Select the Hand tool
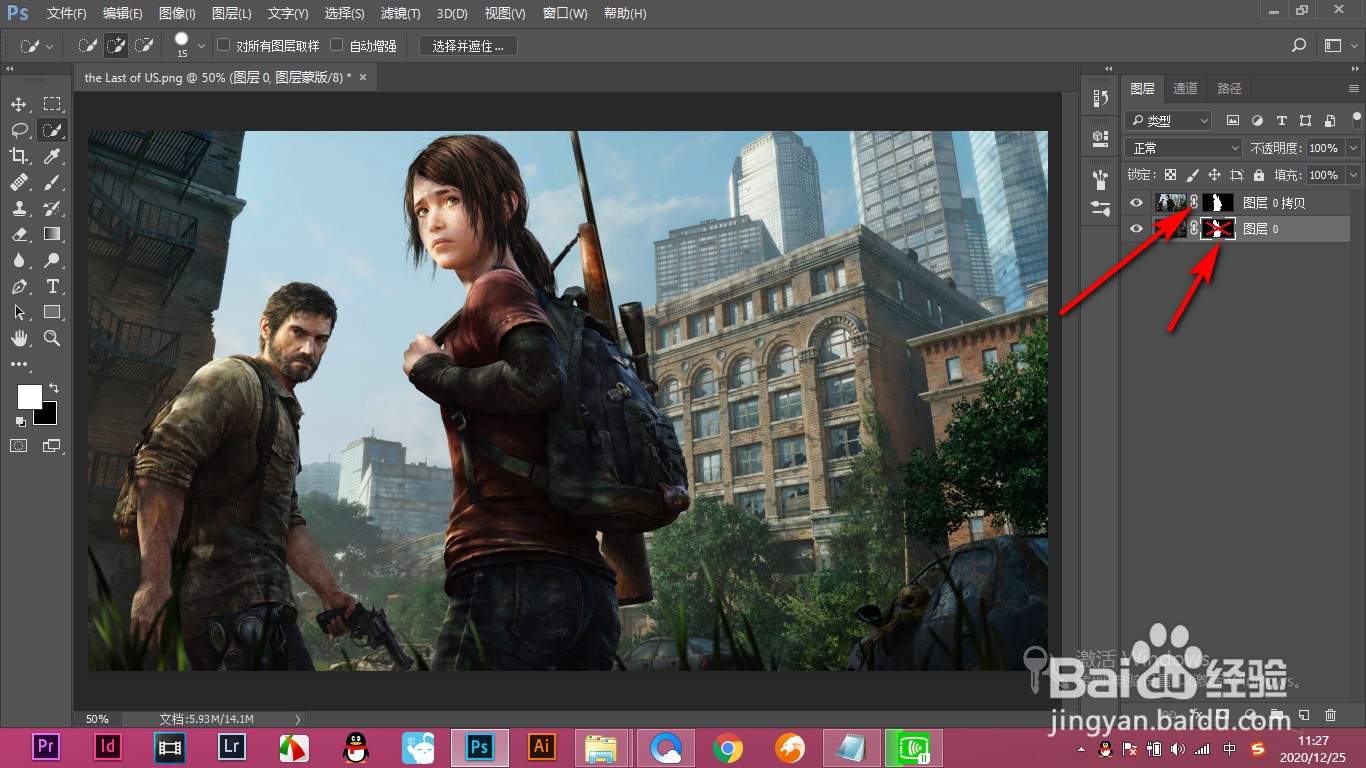The width and height of the screenshot is (1366, 768). [x=19, y=338]
